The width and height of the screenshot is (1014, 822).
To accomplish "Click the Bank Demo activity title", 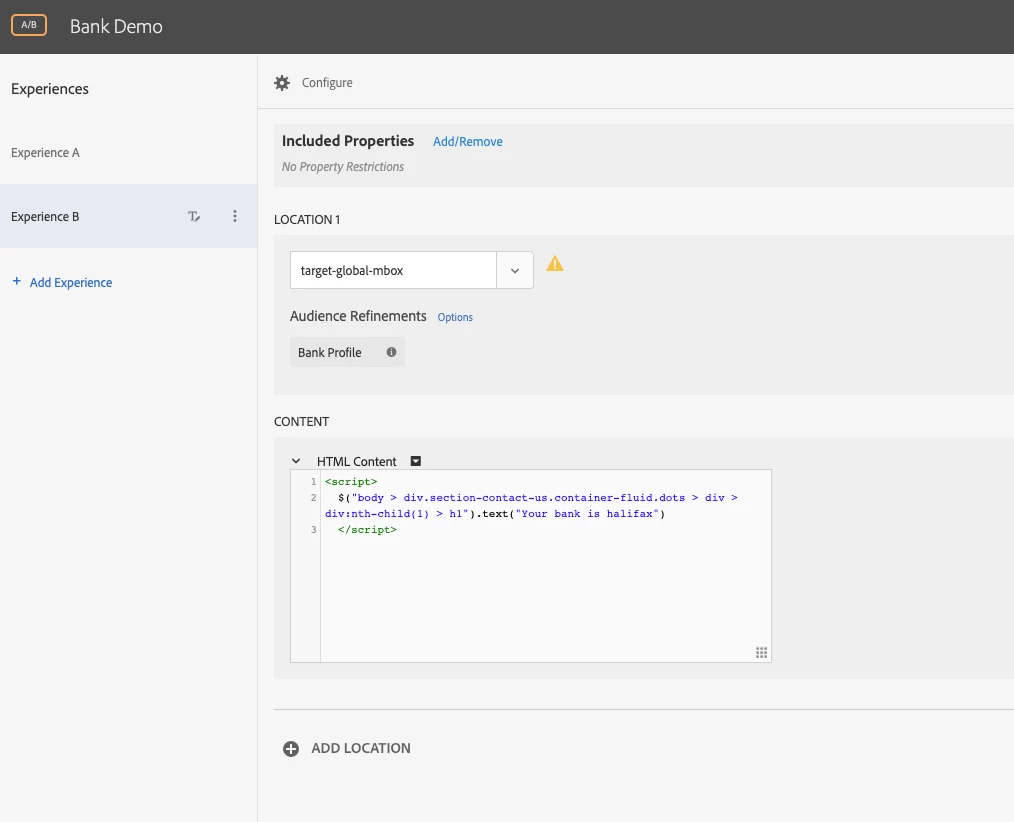I will pos(116,27).
